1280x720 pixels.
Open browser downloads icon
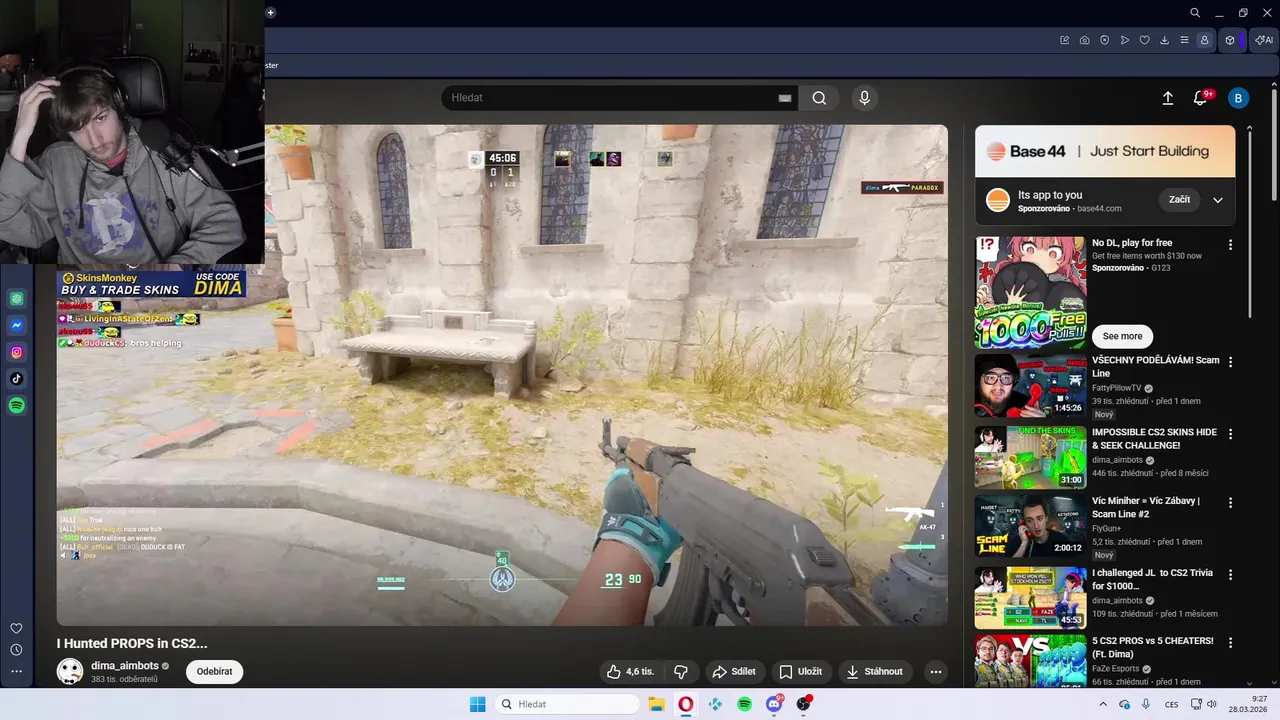coord(1165,40)
